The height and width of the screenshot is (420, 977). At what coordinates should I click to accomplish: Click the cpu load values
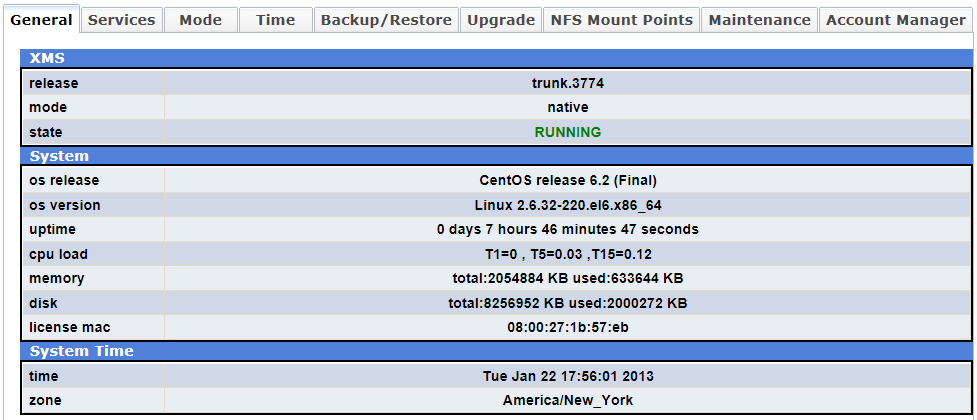pyautogui.click(x=568, y=254)
